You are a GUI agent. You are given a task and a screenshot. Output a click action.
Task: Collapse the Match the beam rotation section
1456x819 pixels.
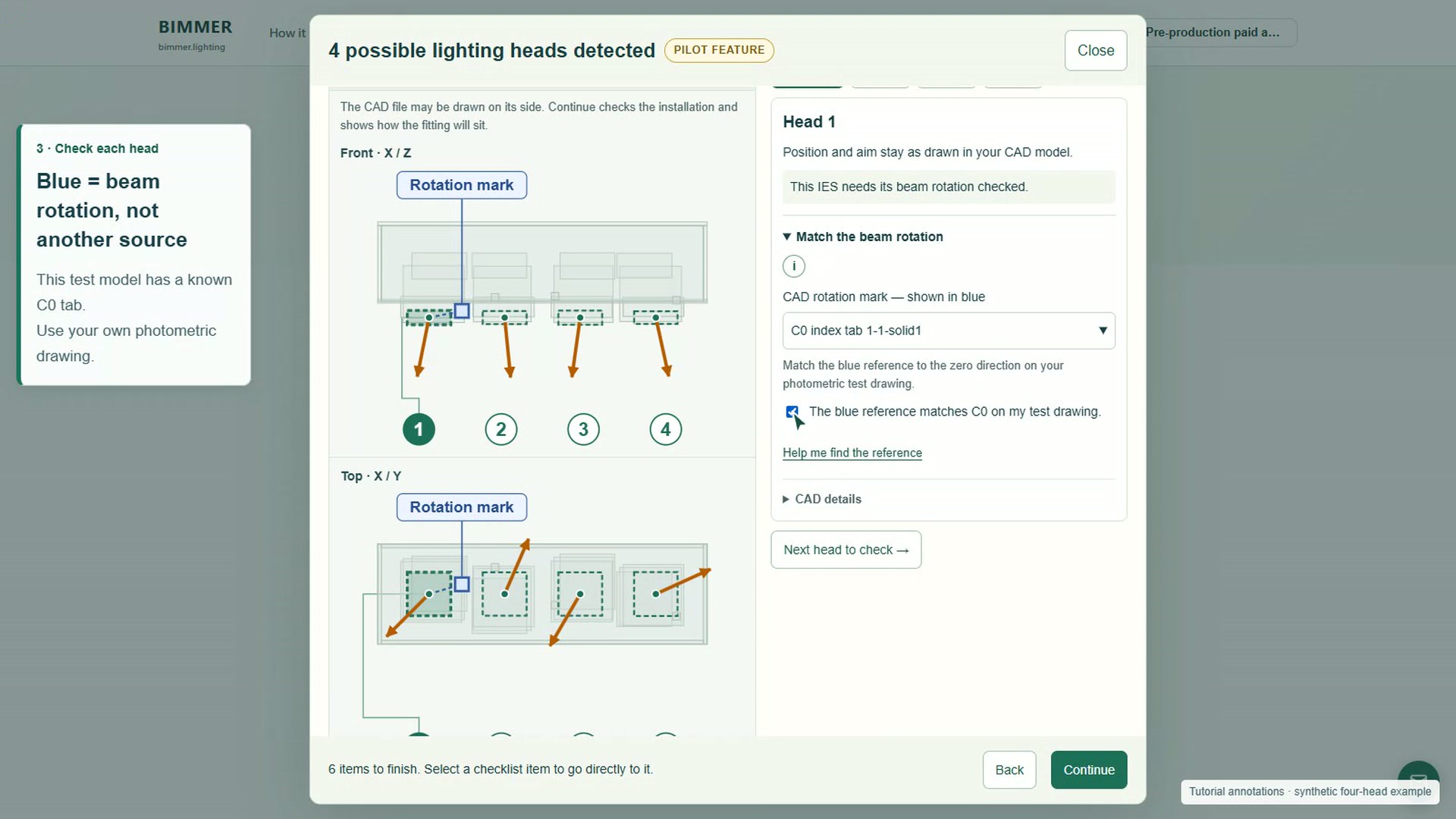[863, 237]
